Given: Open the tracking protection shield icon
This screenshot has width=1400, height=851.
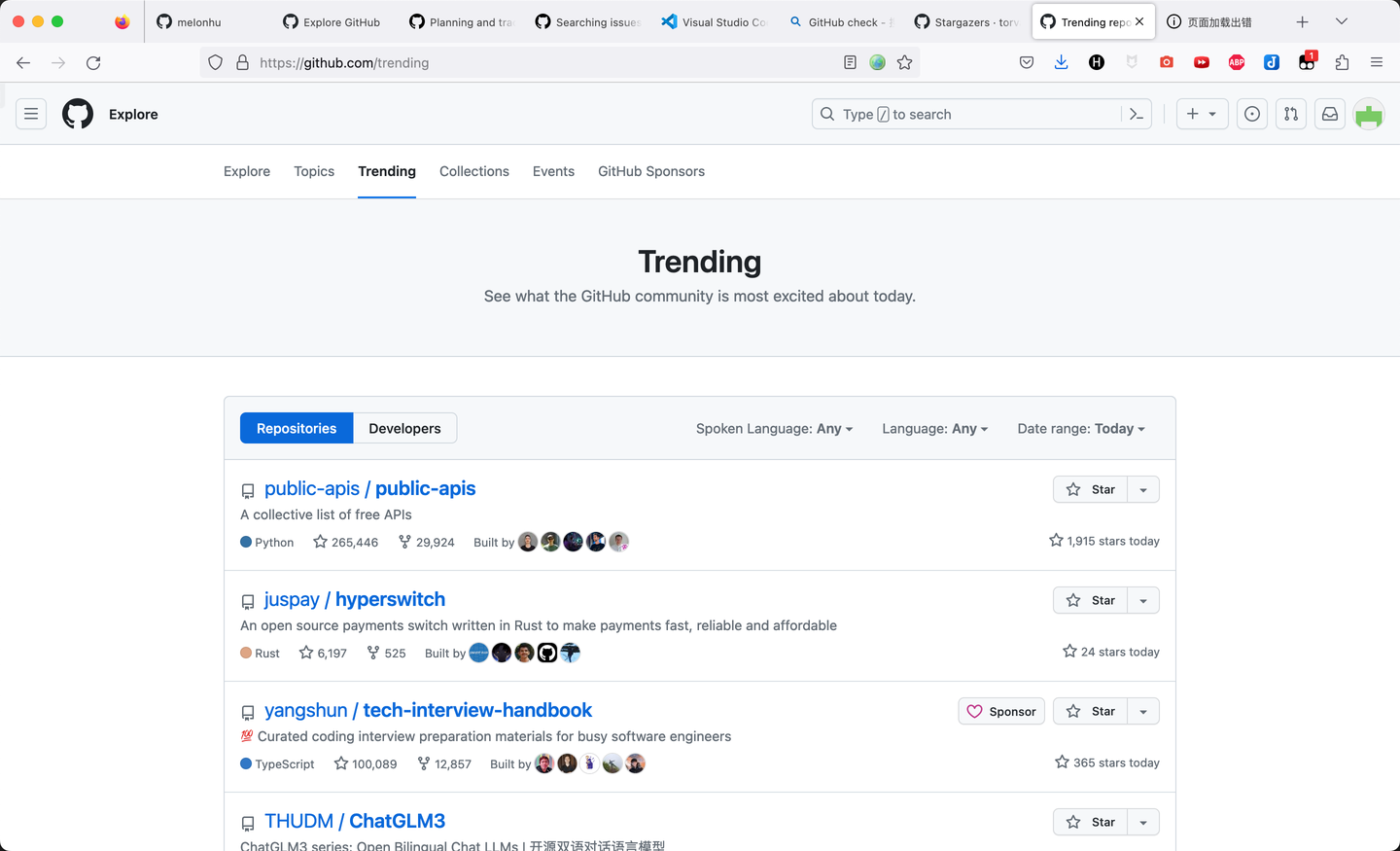Looking at the screenshot, I should click(x=216, y=62).
